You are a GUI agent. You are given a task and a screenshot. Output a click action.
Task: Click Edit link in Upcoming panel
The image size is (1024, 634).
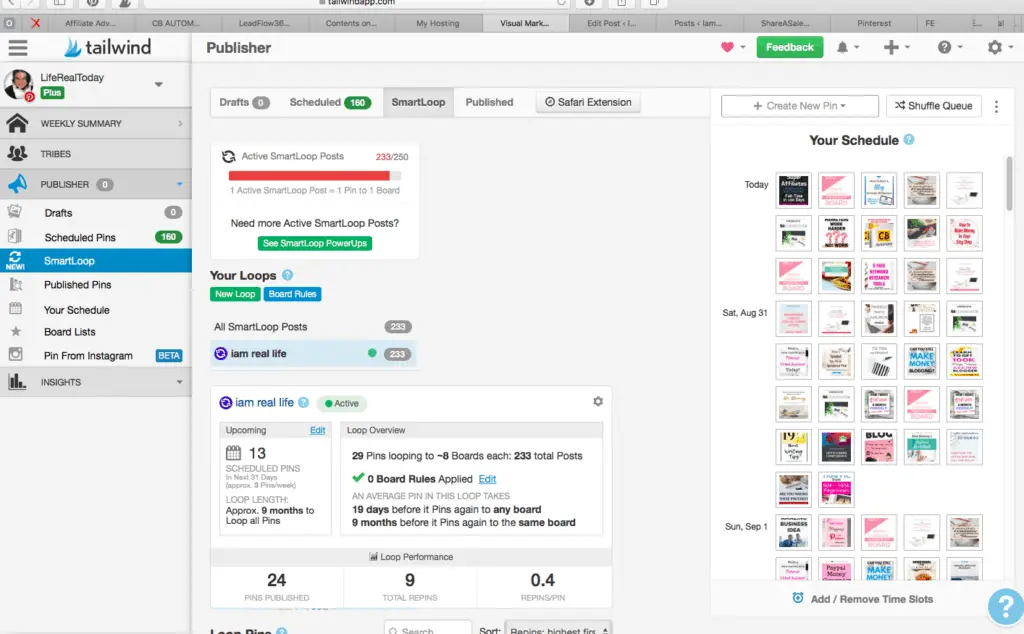pyautogui.click(x=317, y=430)
